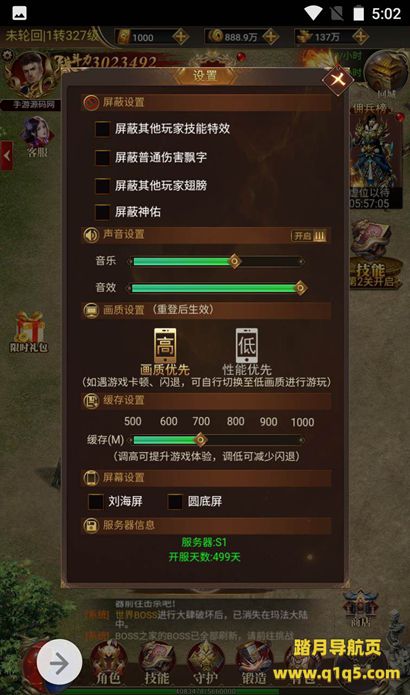Open the 角色 character menu
Image resolution: width=410 pixels, height=695 pixels.
point(109,663)
